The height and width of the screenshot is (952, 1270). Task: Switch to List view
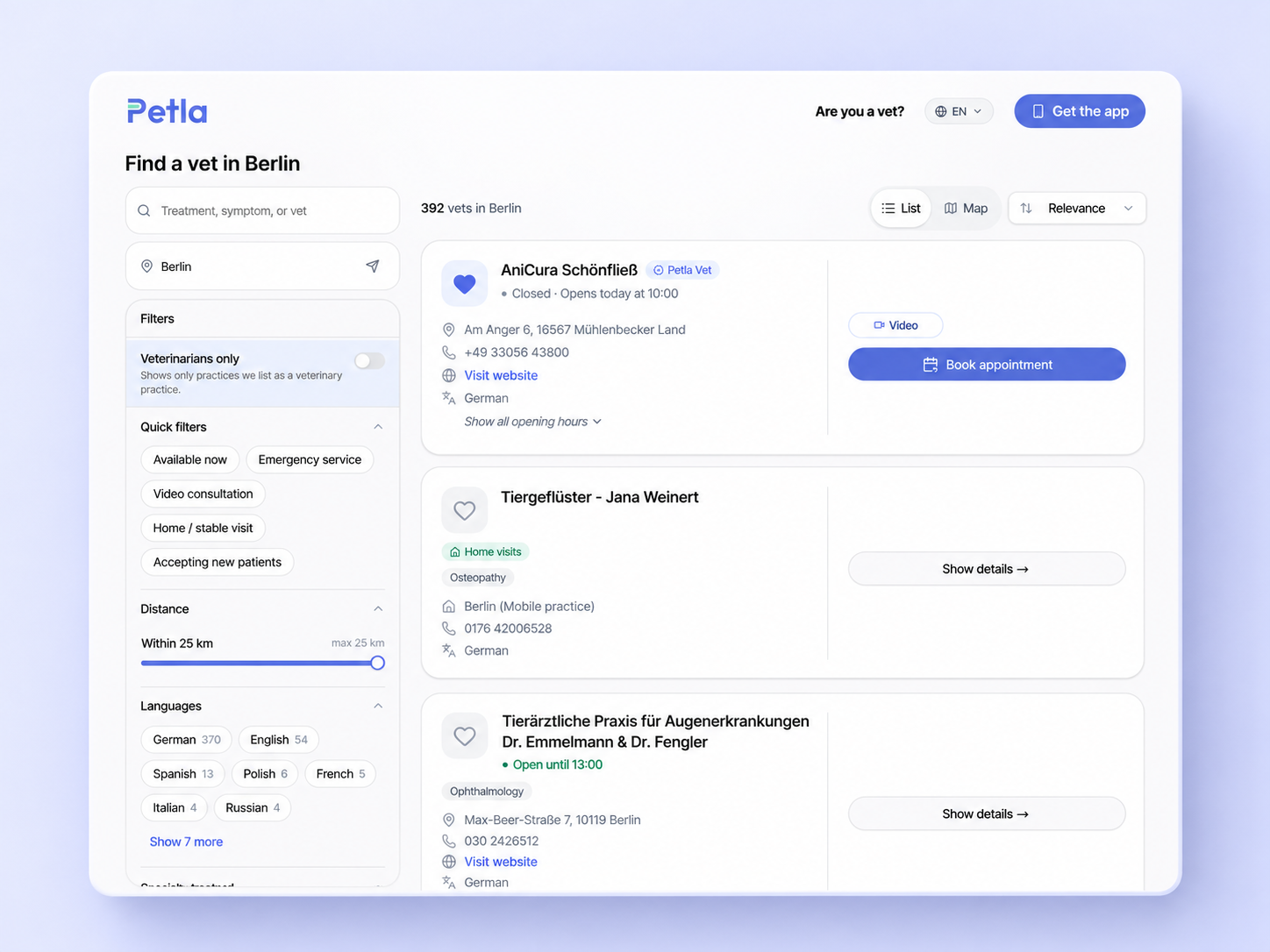click(x=901, y=209)
